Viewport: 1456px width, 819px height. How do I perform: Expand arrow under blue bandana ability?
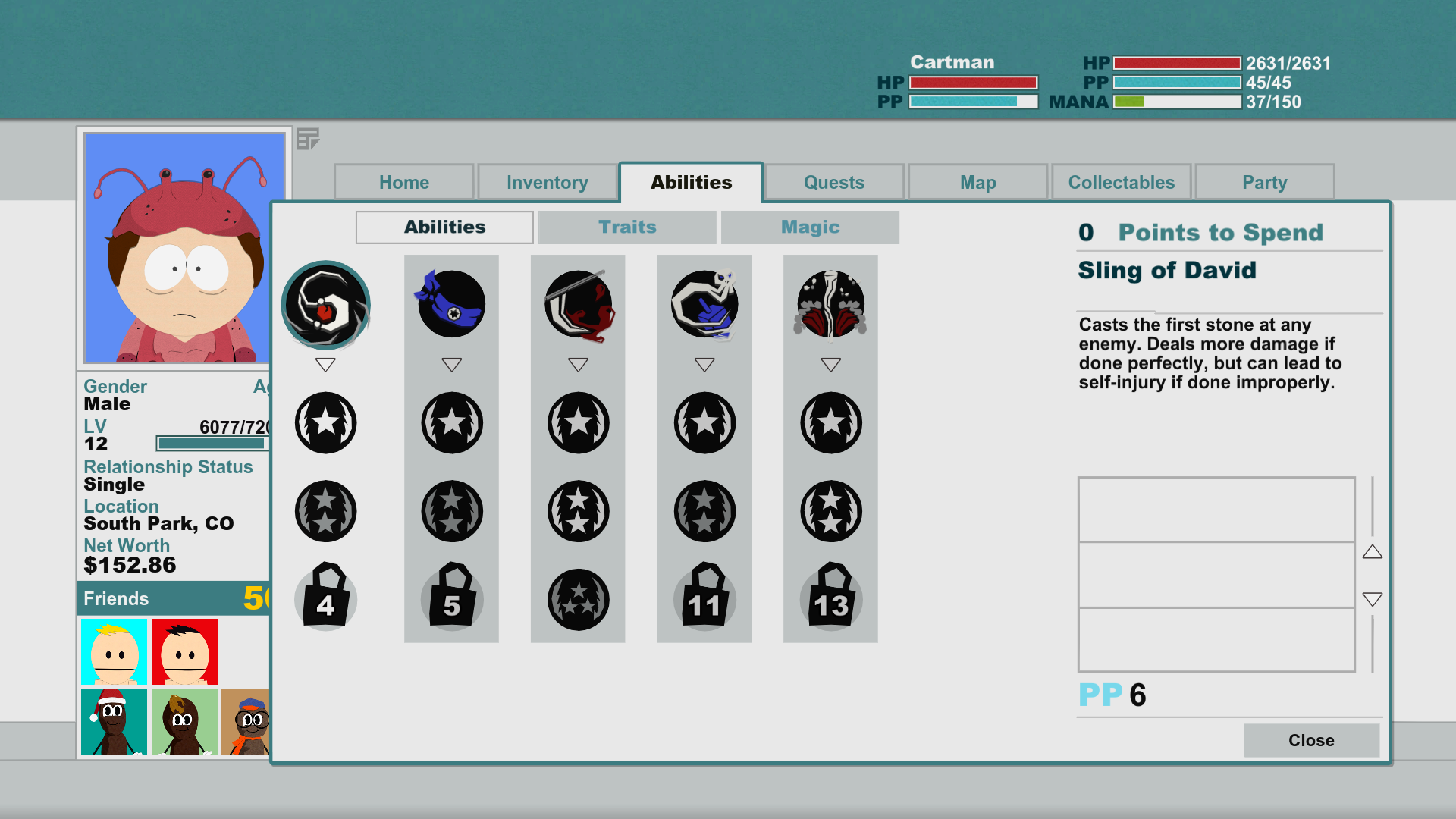(x=452, y=365)
